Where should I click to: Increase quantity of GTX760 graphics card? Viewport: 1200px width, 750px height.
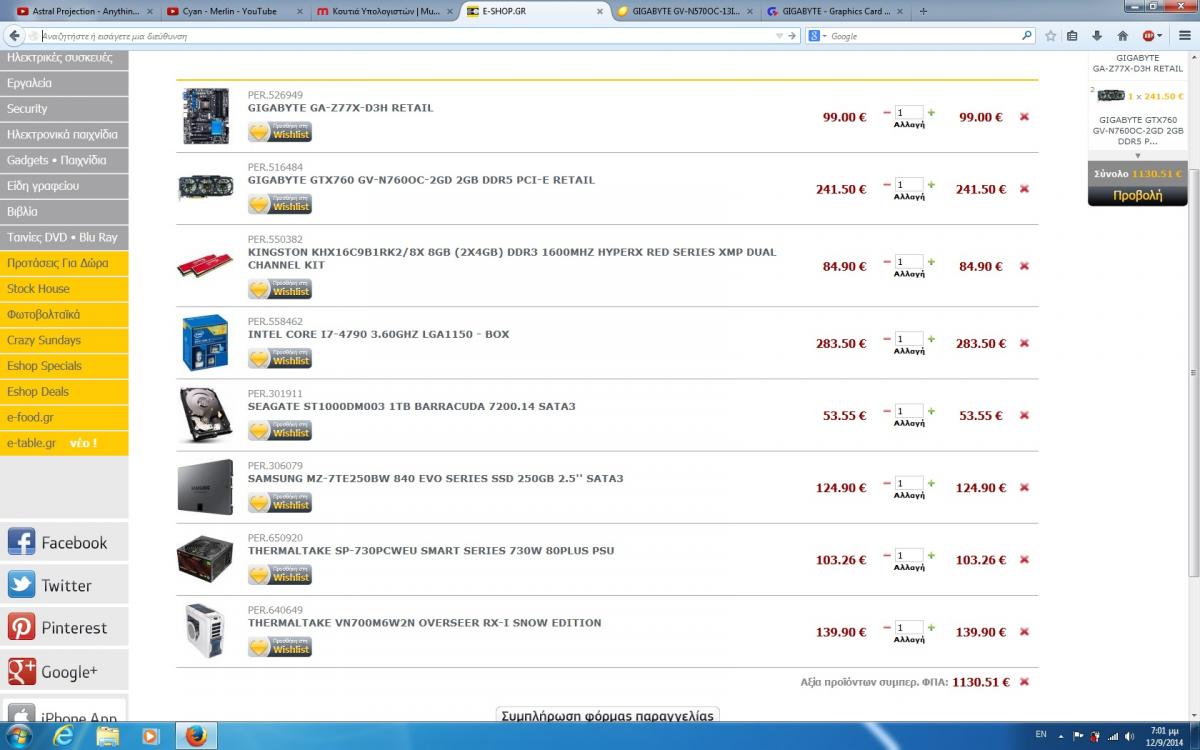(x=931, y=185)
